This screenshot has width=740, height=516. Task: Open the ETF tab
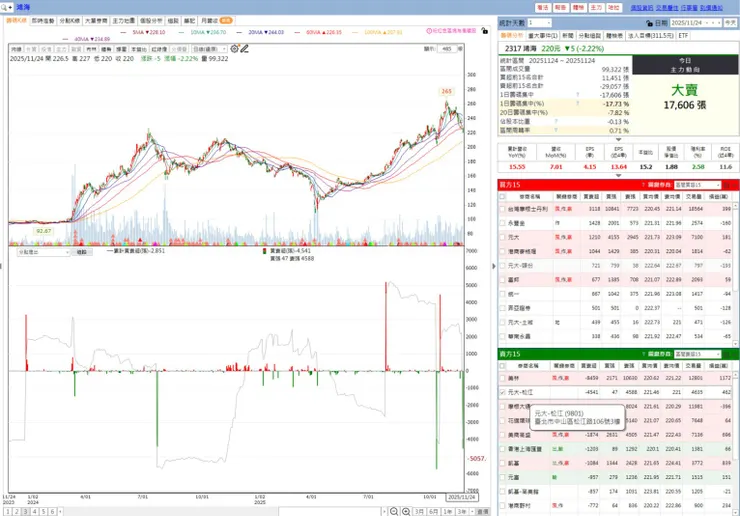pyautogui.click(x=683, y=35)
